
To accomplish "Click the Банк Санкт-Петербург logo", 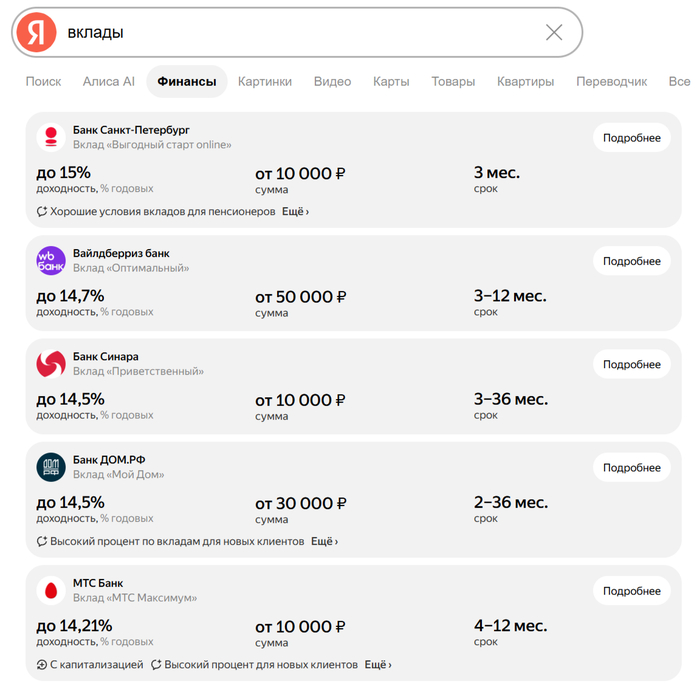I will 51,137.
